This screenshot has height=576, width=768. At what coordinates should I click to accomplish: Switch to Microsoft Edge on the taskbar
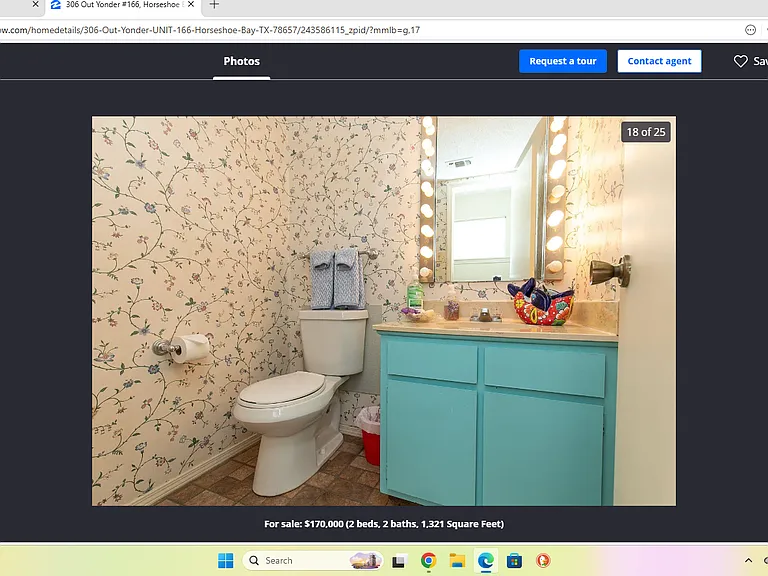pyautogui.click(x=485, y=560)
